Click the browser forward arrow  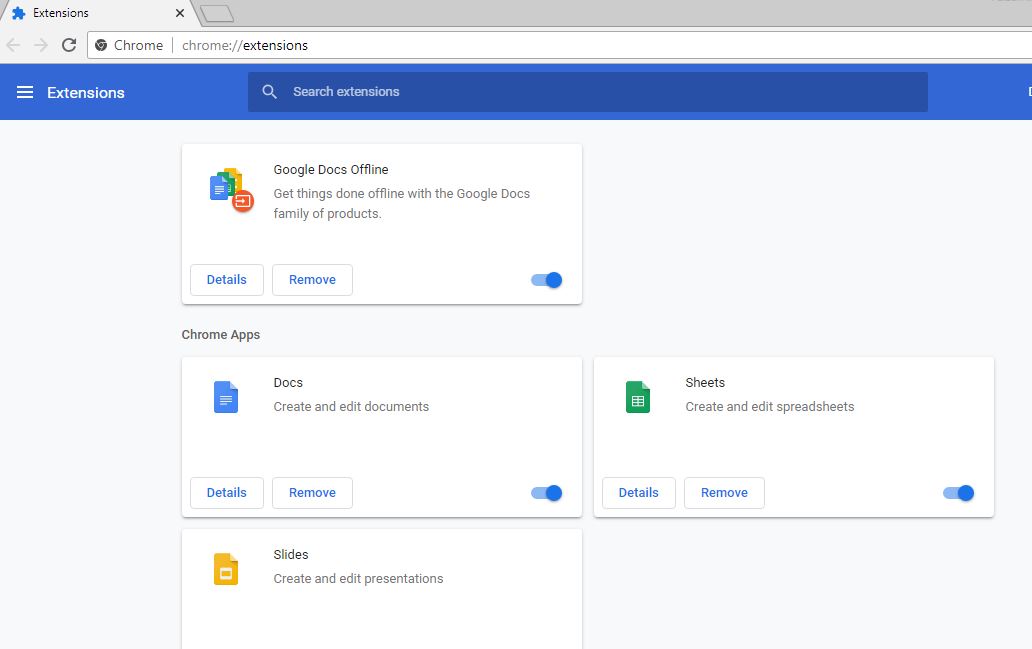click(41, 45)
